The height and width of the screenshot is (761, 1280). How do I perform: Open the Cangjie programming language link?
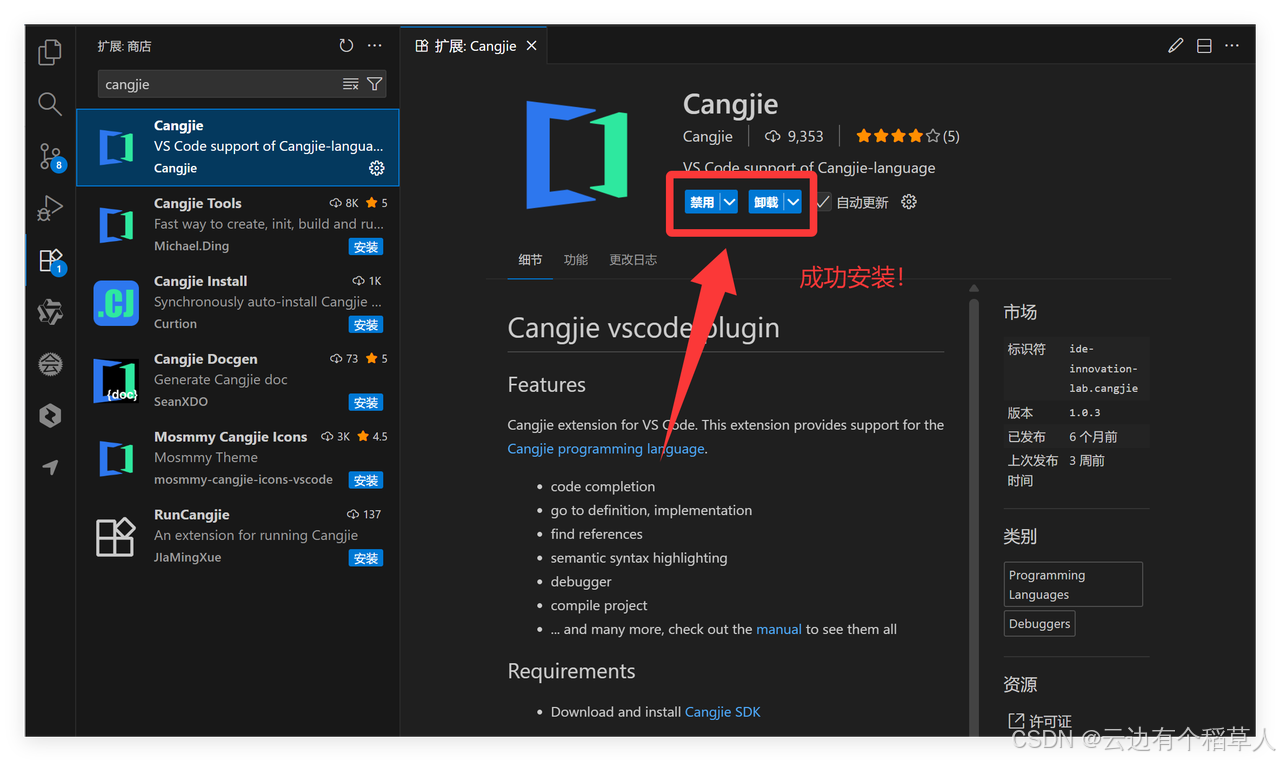[606, 449]
